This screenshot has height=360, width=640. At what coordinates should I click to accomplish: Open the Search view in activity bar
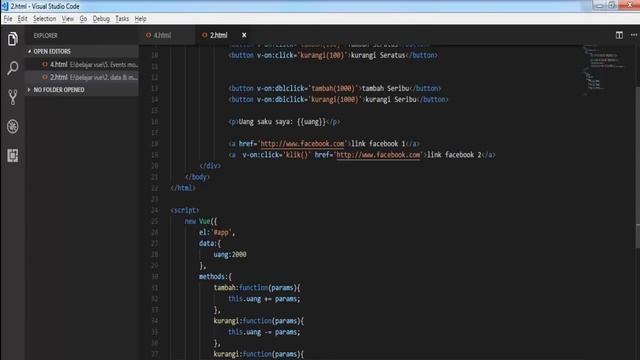13,68
